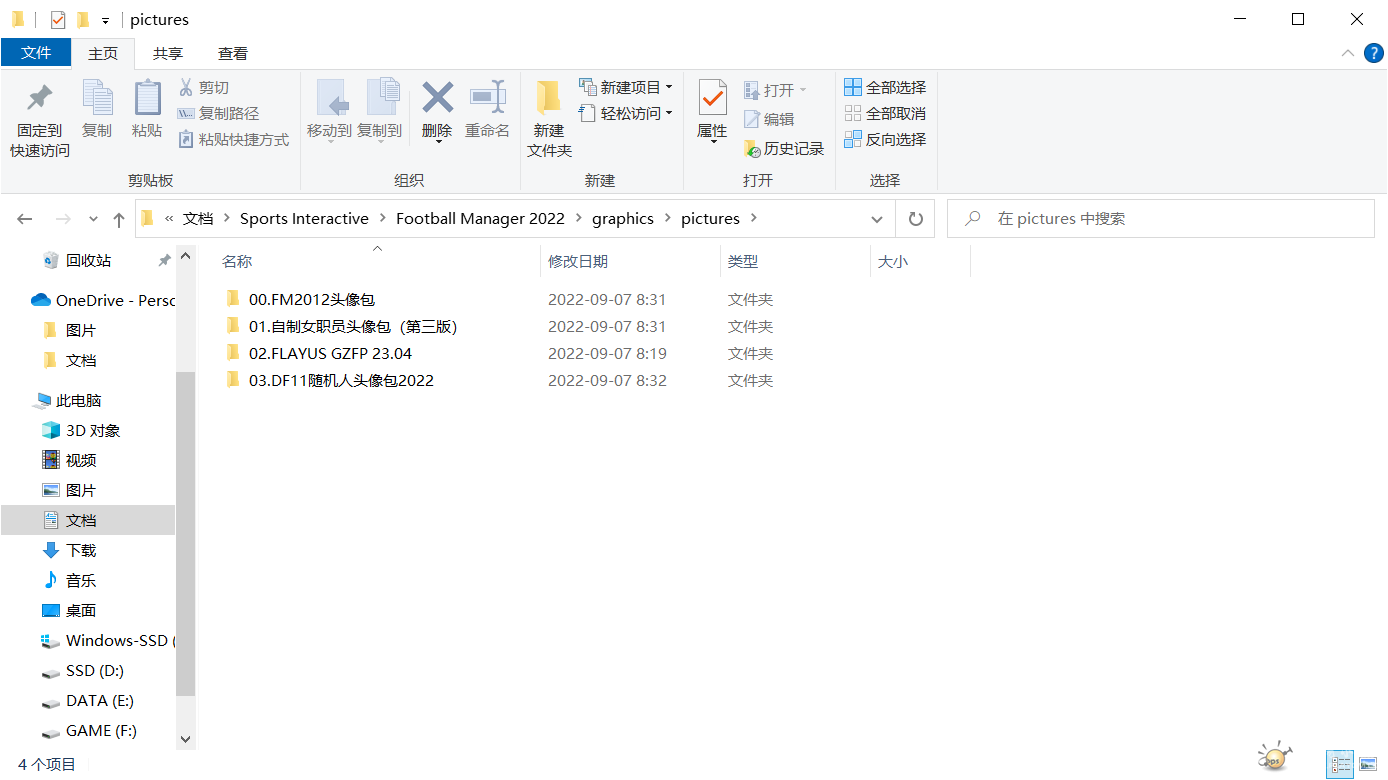
Task: Click the Paste clipboard icon
Action: pyautogui.click(x=147, y=99)
